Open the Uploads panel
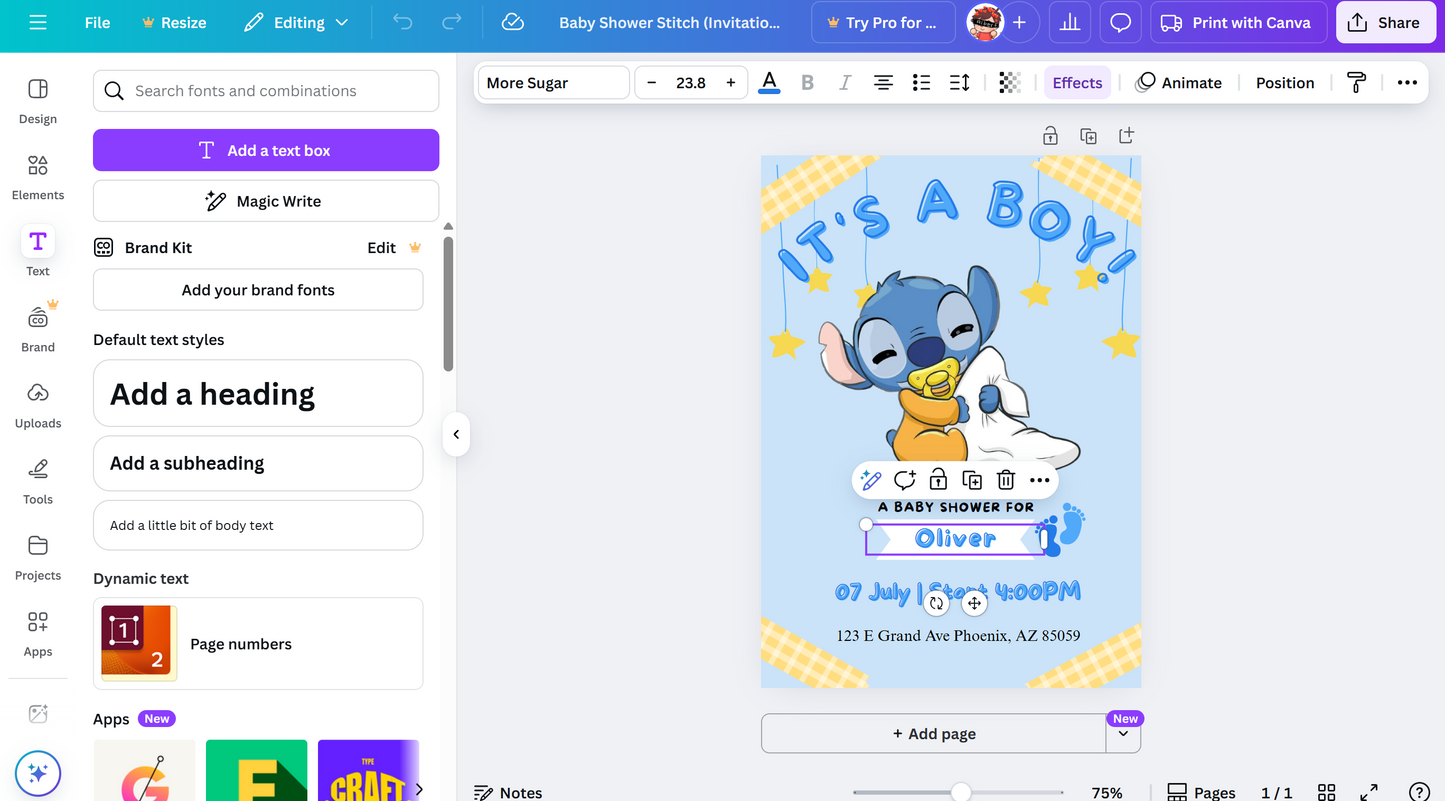Viewport: 1445px width, 801px height. (x=37, y=405)
